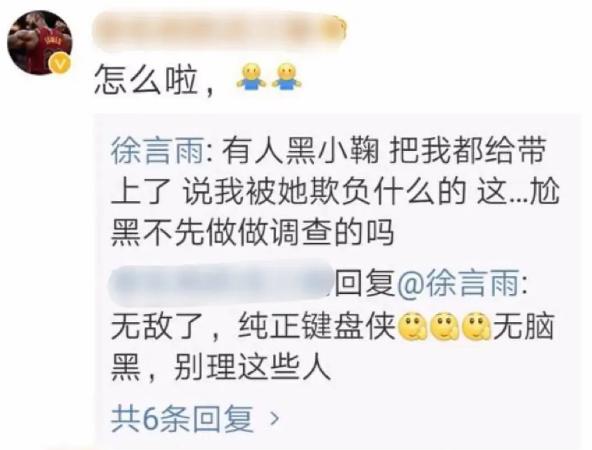
Task: Click the chevron arrow beside 共6条回复
Action: click(275, 419)
